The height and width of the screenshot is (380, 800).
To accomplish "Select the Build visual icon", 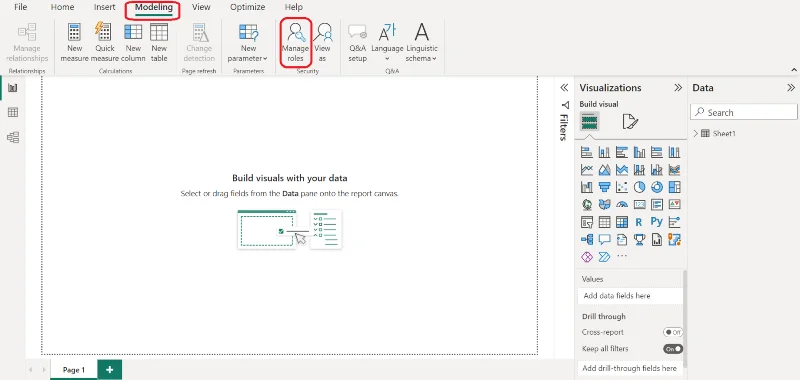I will 589,122.
